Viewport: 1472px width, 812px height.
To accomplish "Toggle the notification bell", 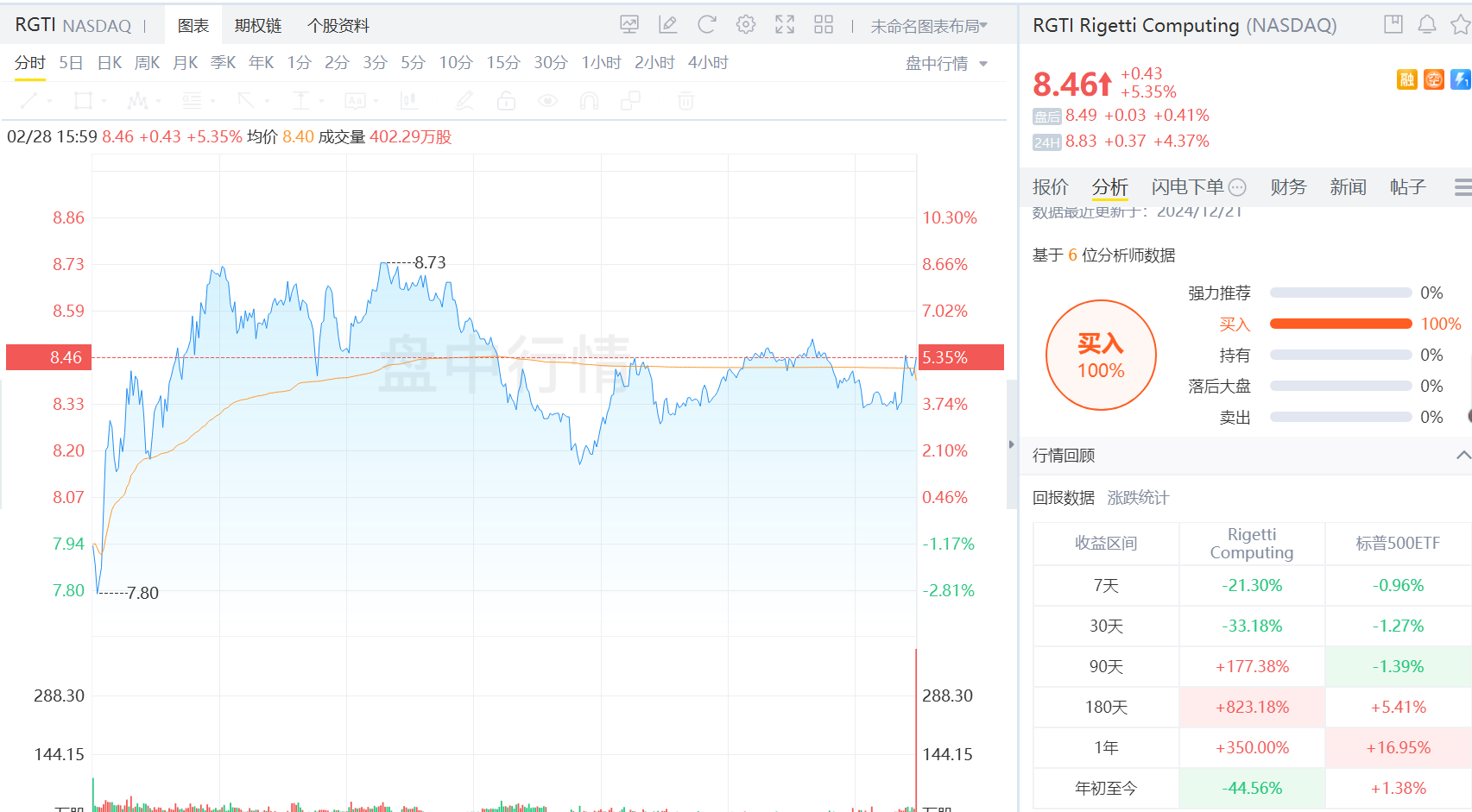I will 1426,24.
